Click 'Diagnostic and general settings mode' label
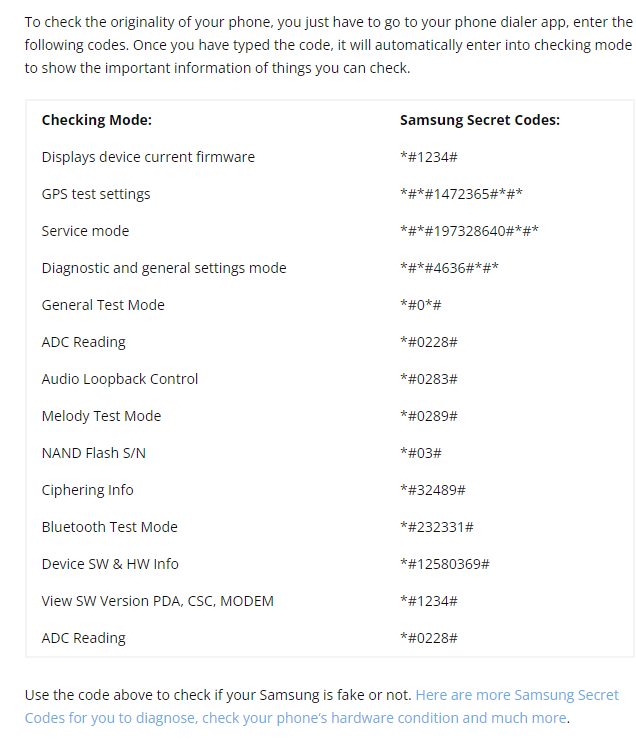The image size is (636, 741). 164,268
